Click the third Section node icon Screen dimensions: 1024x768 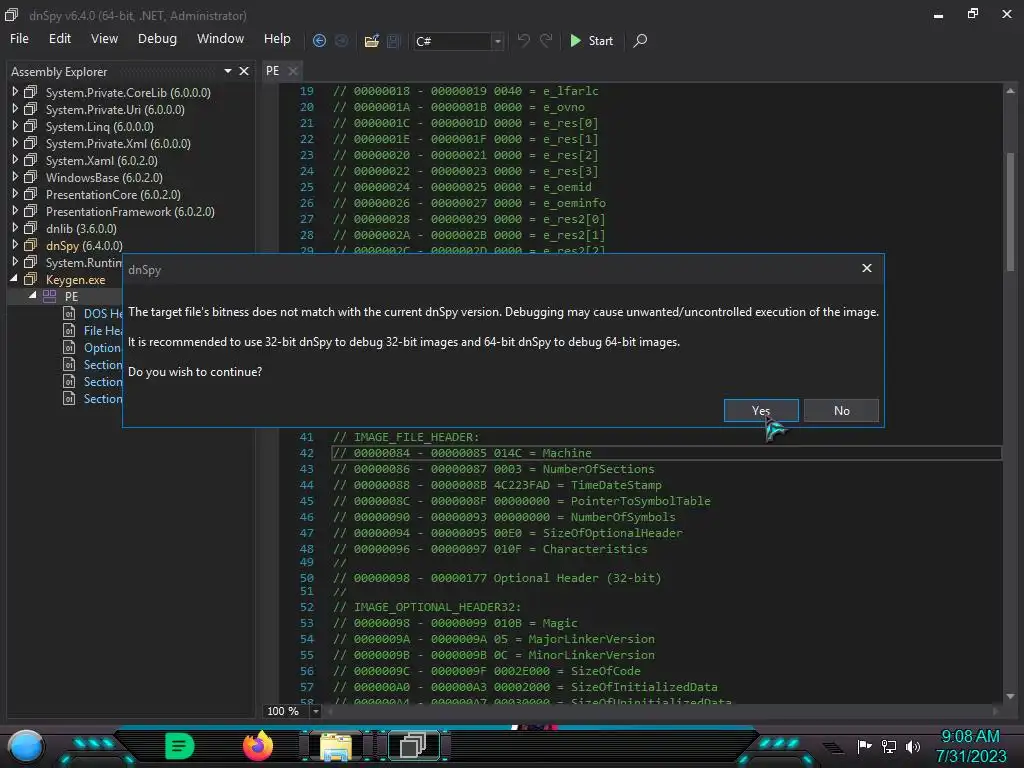click(x=69, y=398)
